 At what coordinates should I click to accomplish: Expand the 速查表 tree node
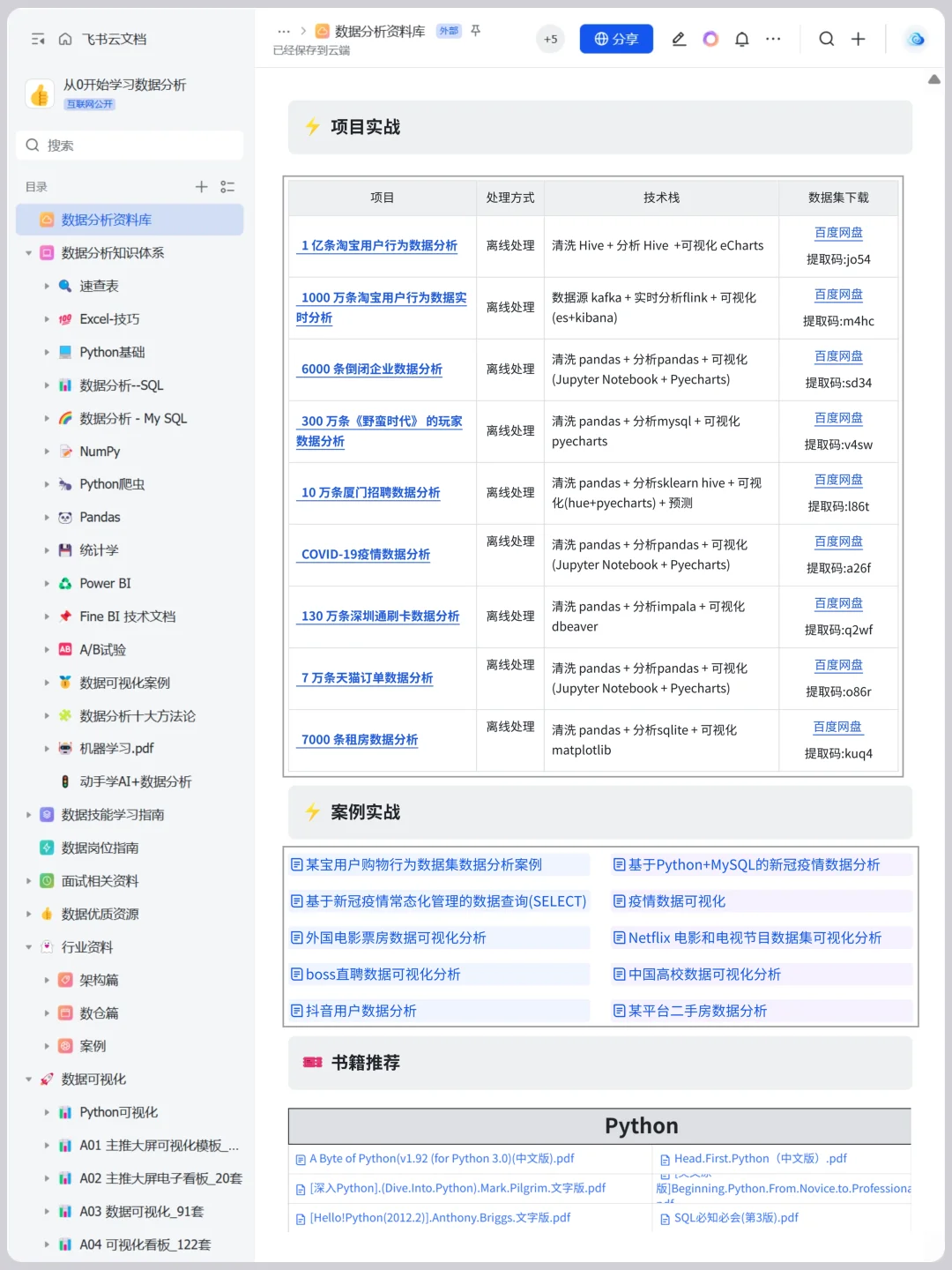click(47, 286)
